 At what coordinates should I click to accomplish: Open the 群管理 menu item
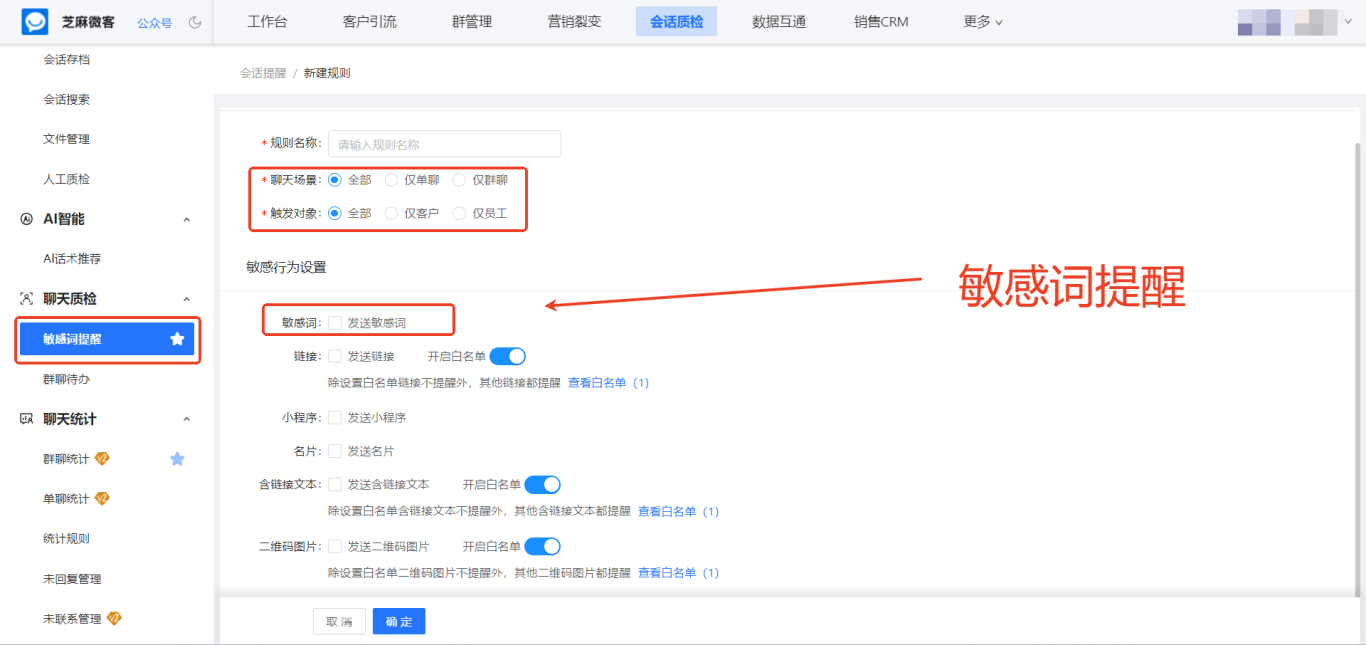click(471, 20)
